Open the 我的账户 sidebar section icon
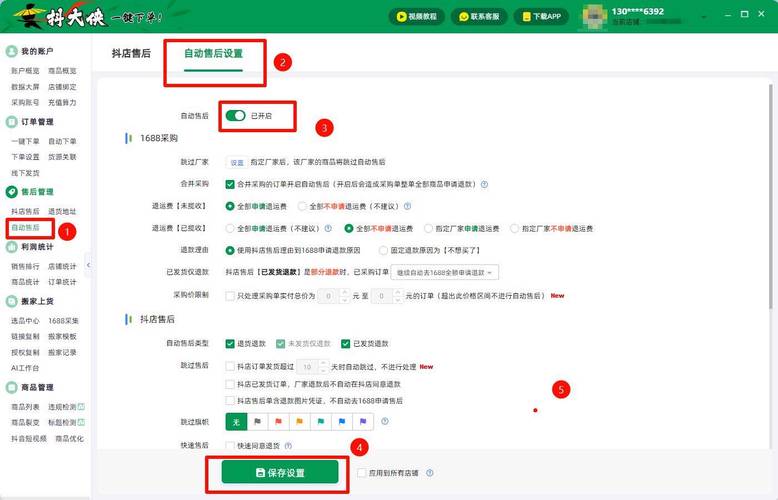Screen dimensions: 778x500 [x=11, y=51]
